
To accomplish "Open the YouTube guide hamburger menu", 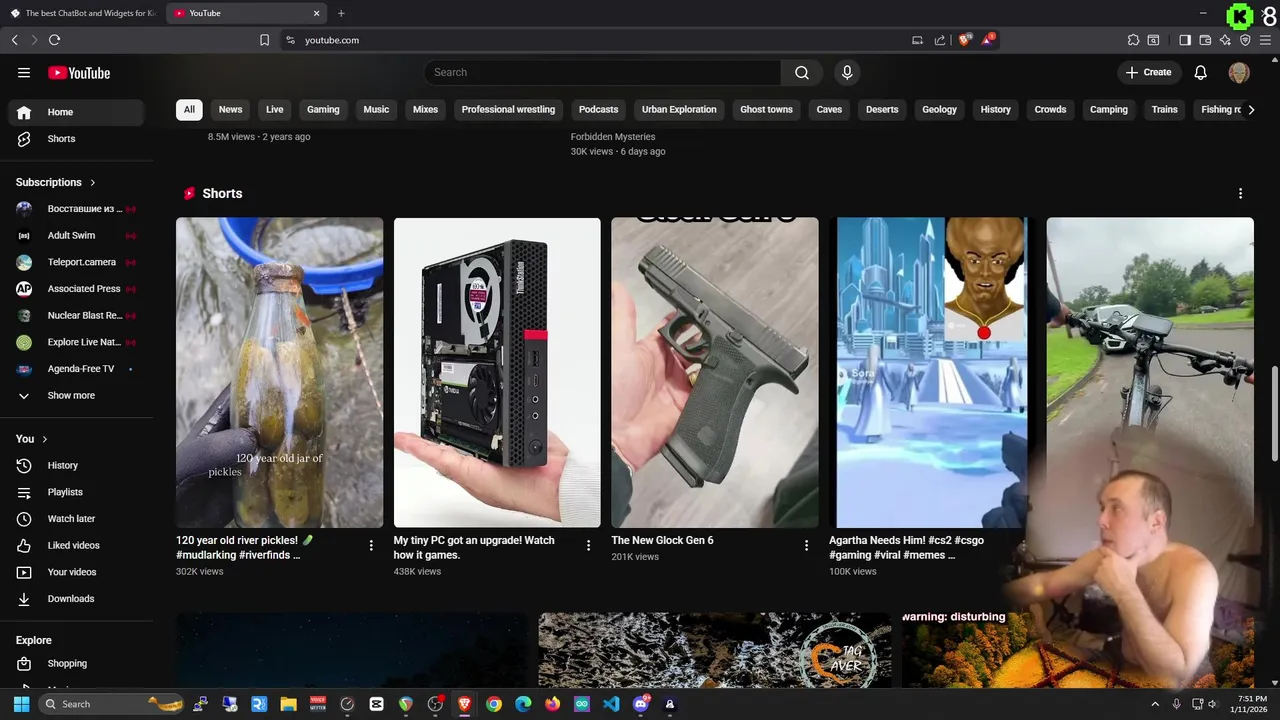I will coord(24,72).
